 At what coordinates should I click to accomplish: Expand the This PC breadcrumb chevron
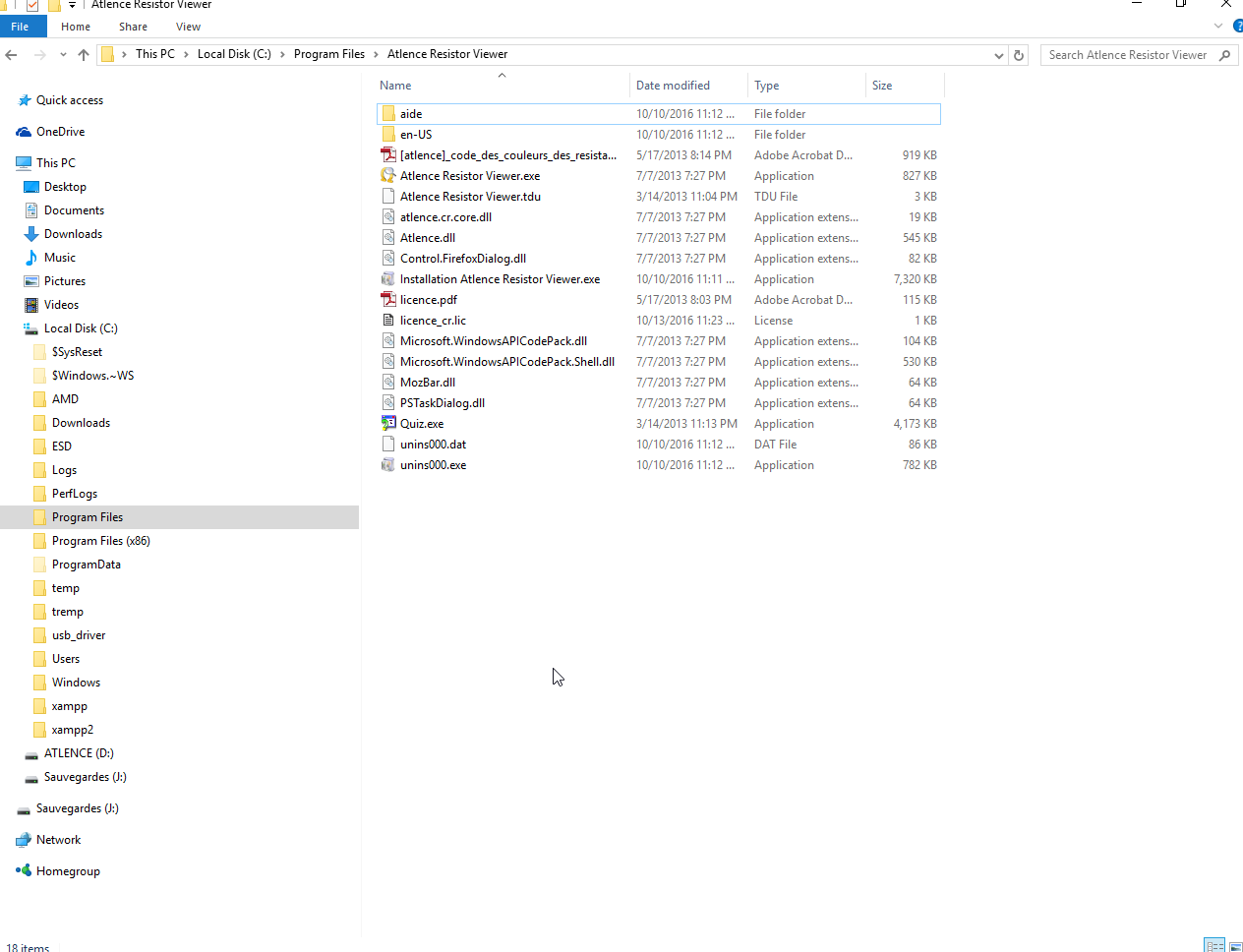point(186,54)
